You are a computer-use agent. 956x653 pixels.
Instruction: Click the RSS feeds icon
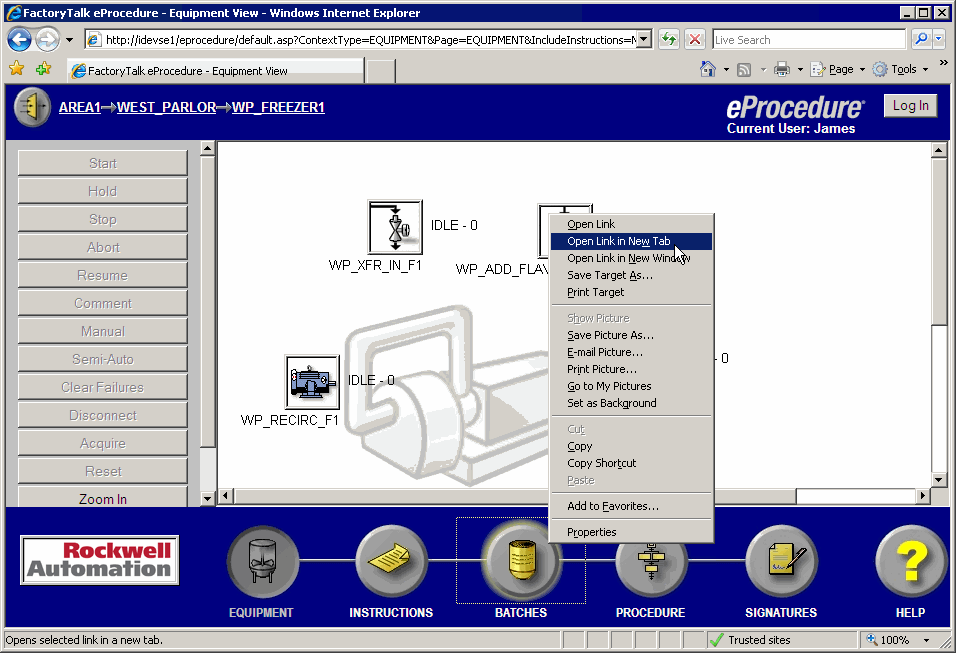pos(744,70)
